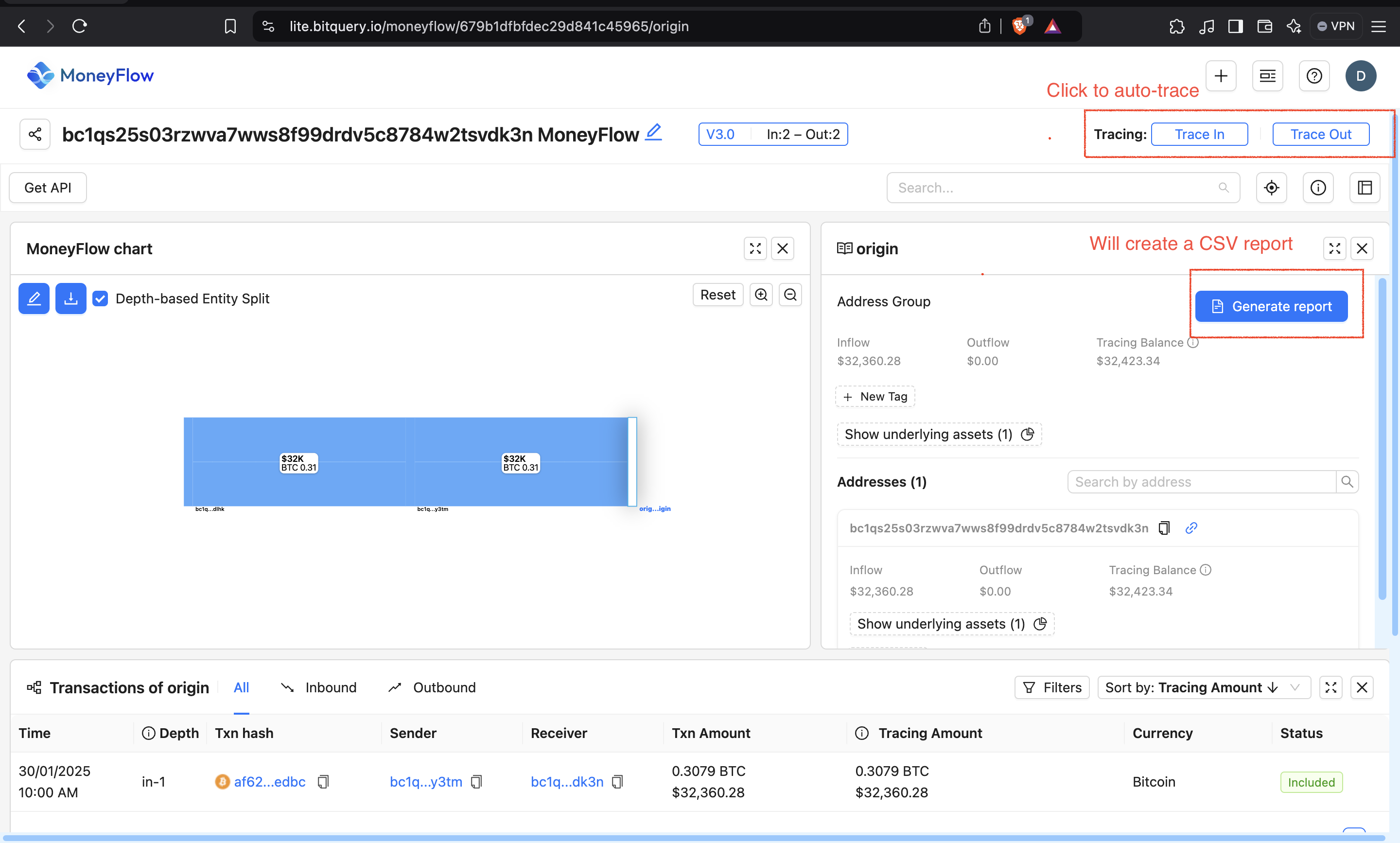This screenshot has width=1400, height=843.
Task: Click the Generate report button
Action: point(1271,306)
